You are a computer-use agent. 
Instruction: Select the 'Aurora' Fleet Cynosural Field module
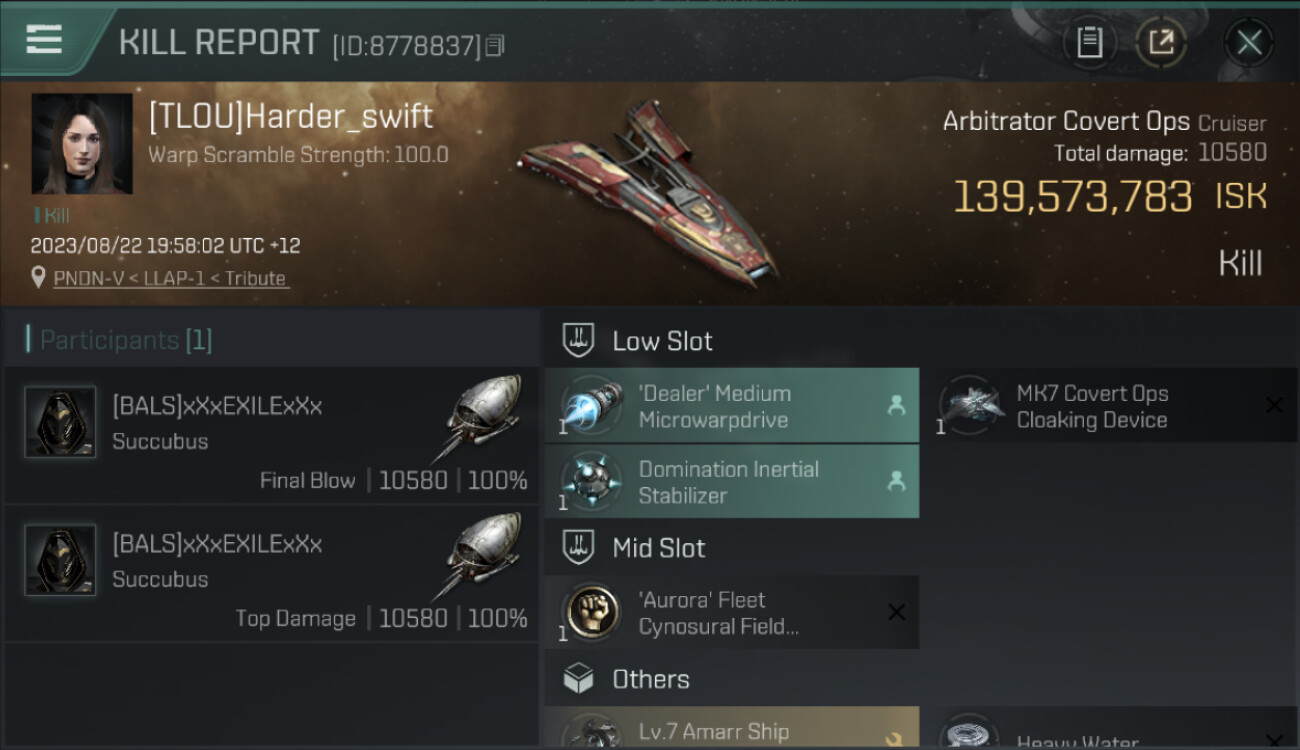tap(731, 613)
